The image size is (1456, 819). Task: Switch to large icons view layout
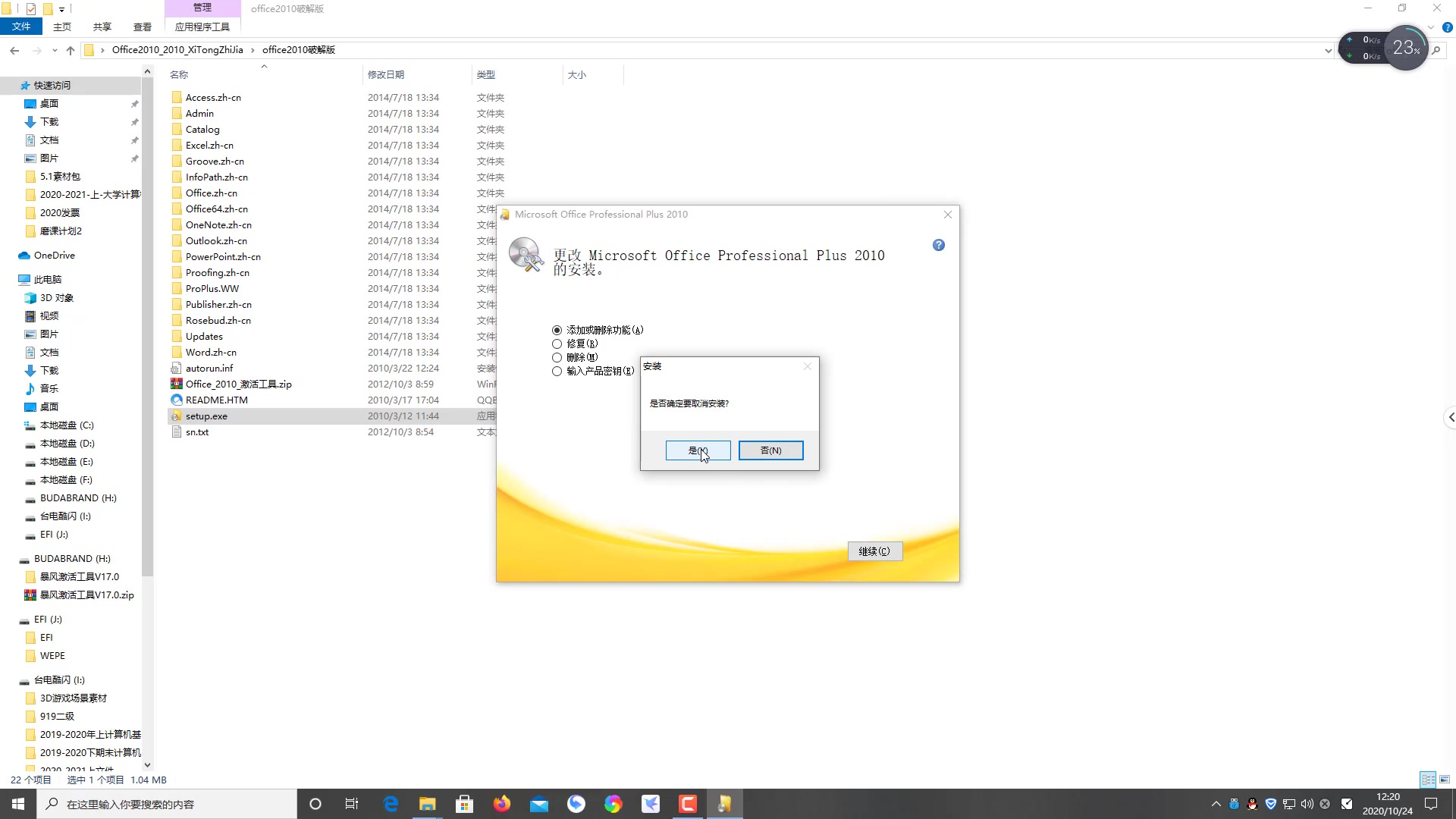coord(1445,780)
